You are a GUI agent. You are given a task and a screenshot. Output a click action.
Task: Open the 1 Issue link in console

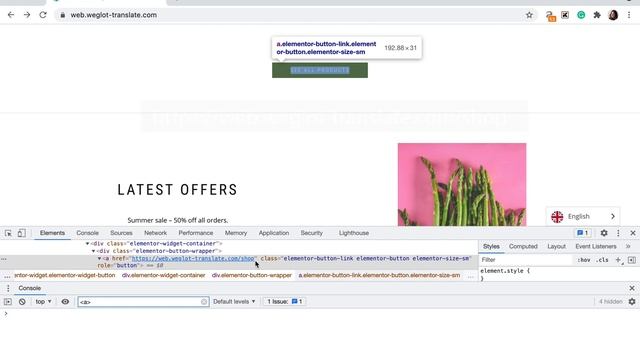284,302
